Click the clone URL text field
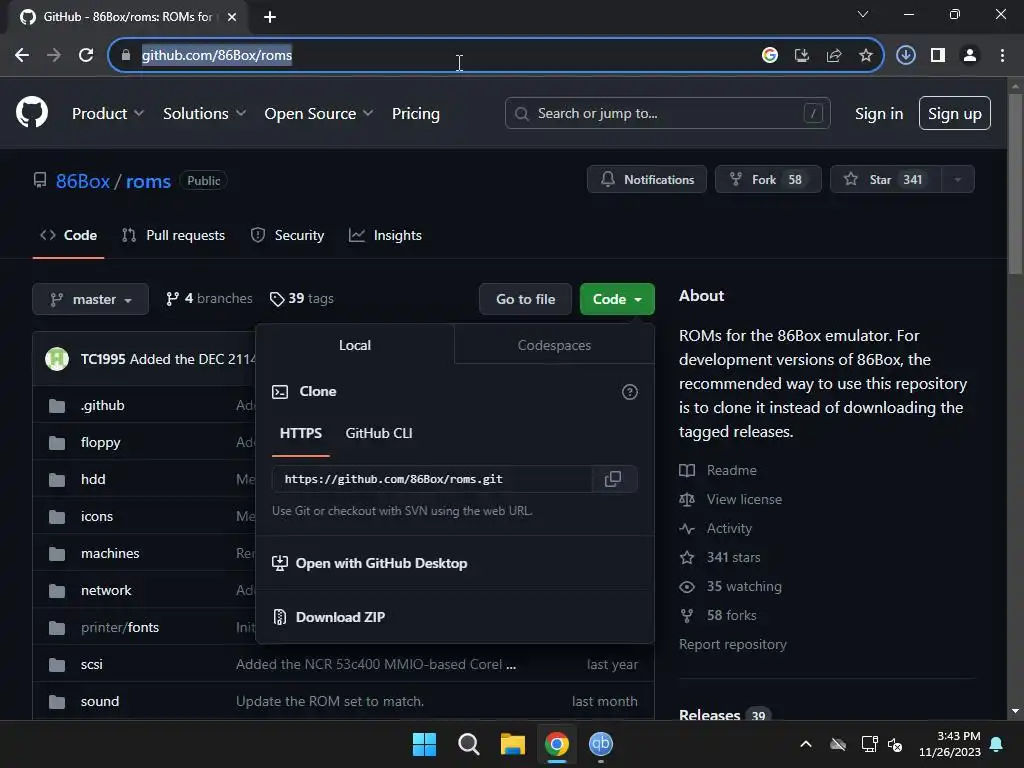 click(x=432, y=479)
